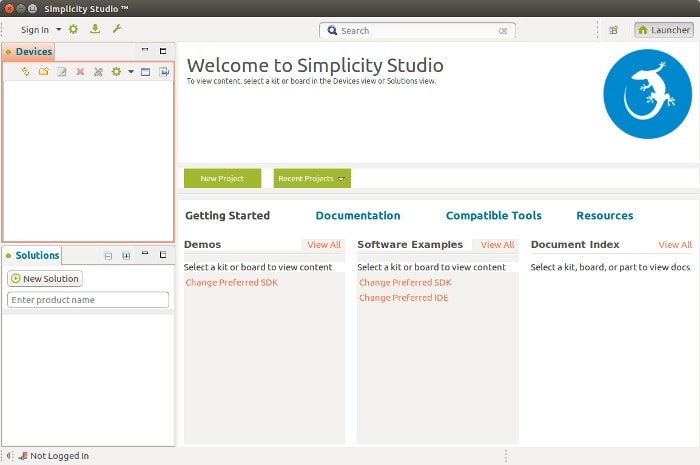Click the edit device icon in Devices toolbar
The width and height of the screenshot is (700, 465).
pyautogui.click(x=62, y=71)
